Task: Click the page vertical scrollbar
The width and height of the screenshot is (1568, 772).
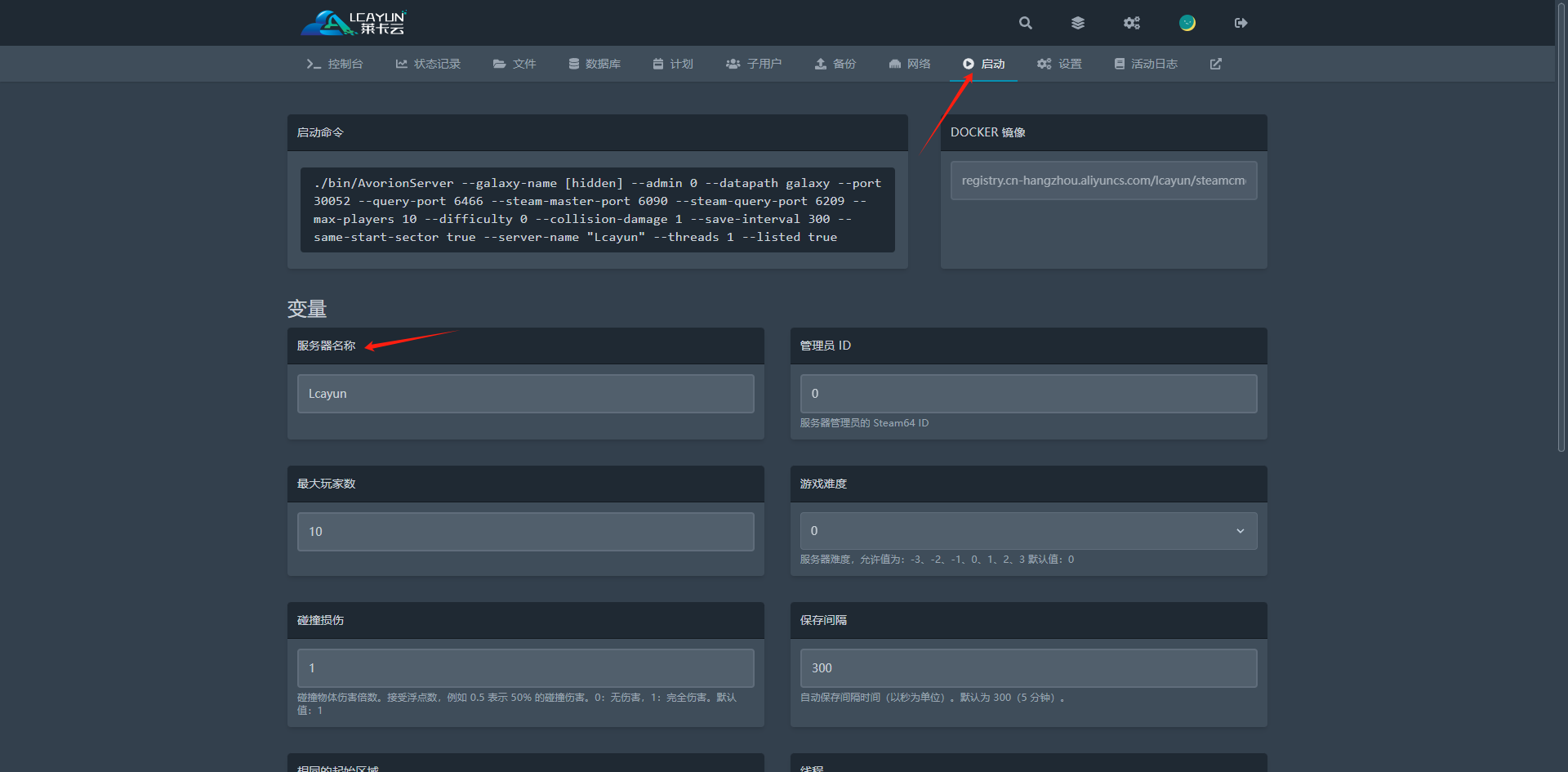Action: tap(1561, 229)
